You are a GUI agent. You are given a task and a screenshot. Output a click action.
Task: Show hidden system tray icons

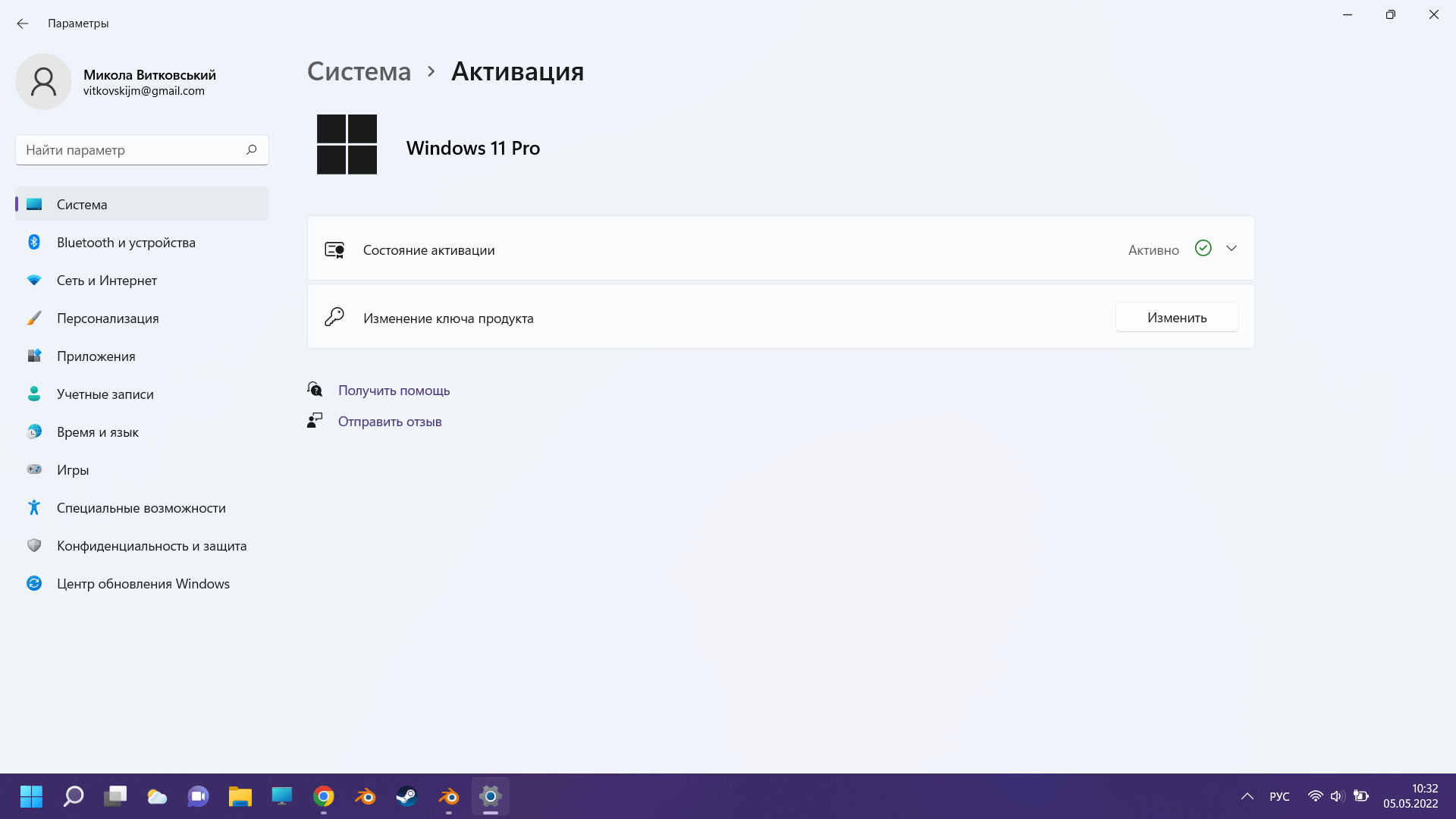coord(1247,796)
